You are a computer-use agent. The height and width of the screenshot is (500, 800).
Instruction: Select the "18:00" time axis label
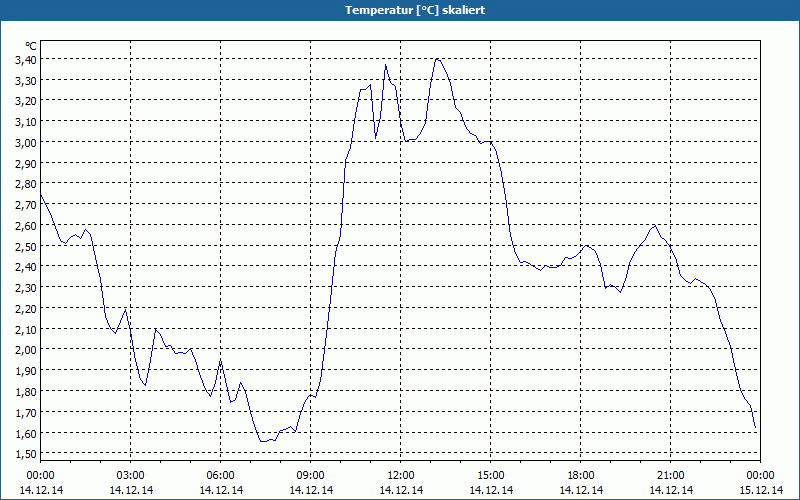coord(581,476)
